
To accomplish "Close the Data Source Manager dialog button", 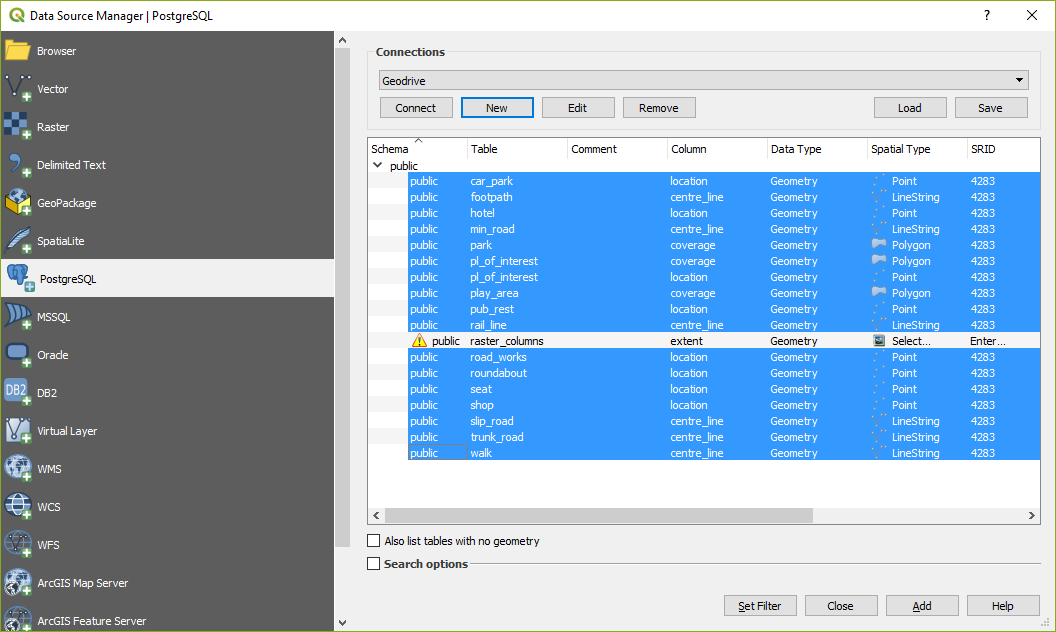I will coord(840,606).
